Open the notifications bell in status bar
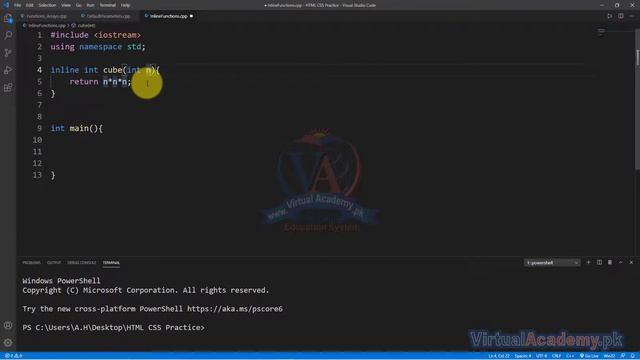The width and height of the screenshot is (640, 360). point(633,356)
